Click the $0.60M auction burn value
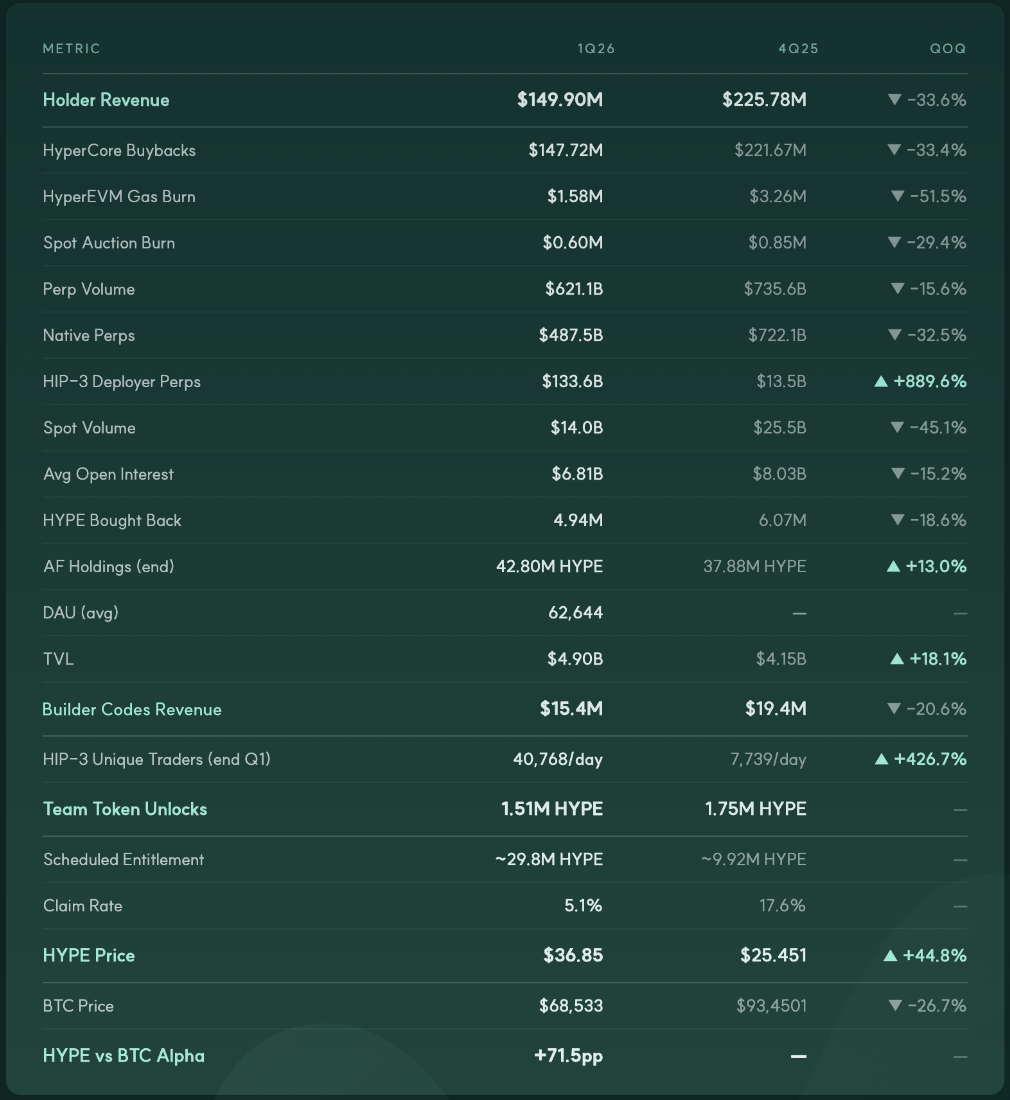Screen dimensions: 1010x1100 pyautogui.click(x=572, y=243)
